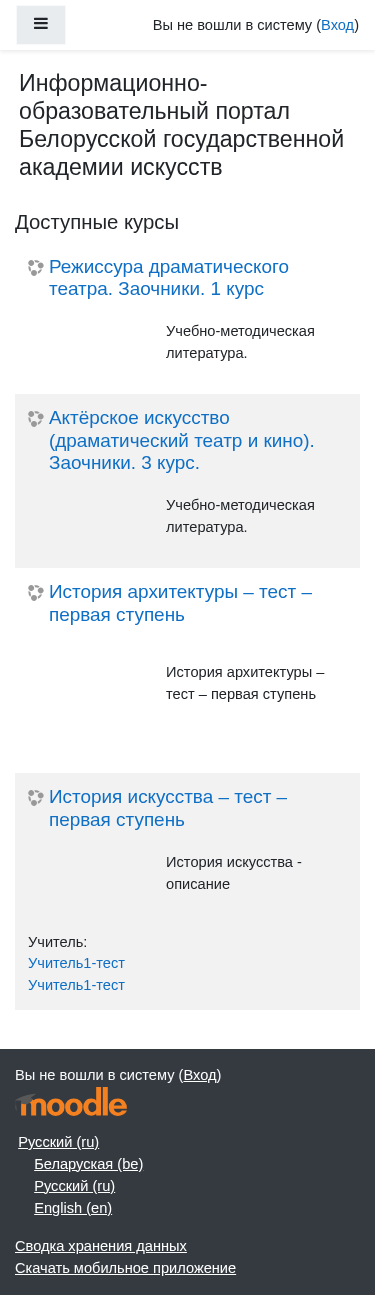Open Сводка хранения данных link
Image resolution: width=375 pixels, height=1295 pixels.
pyautogui.click(x=101, y=1246)
